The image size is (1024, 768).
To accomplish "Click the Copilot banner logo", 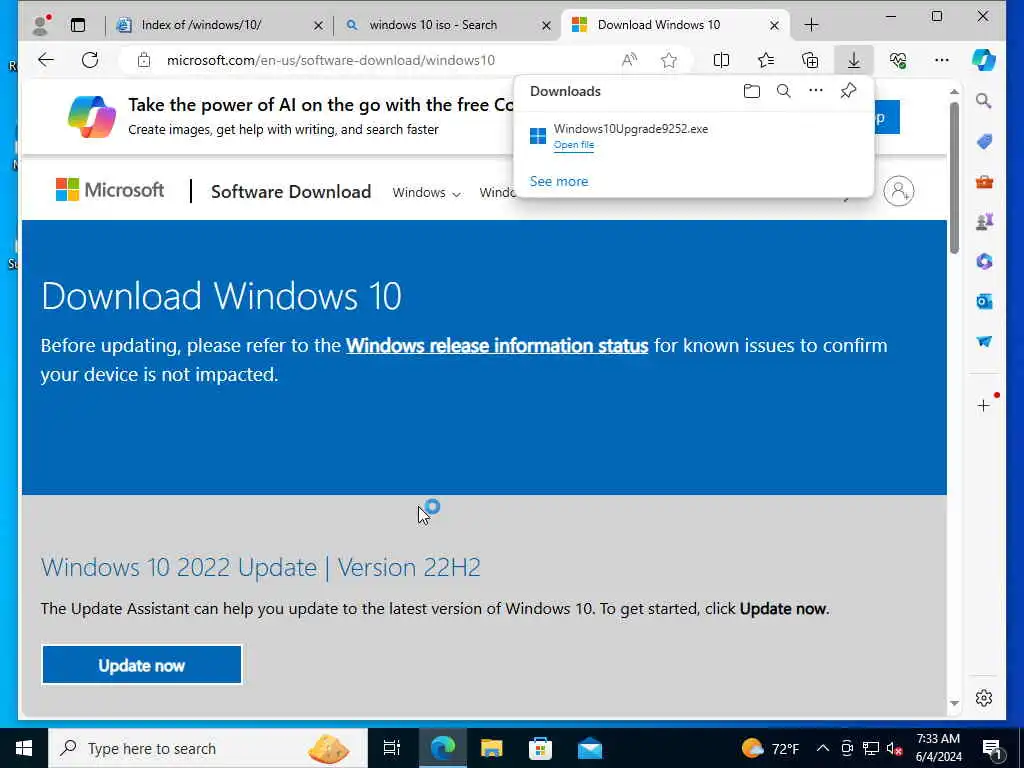I will [92, 117].
